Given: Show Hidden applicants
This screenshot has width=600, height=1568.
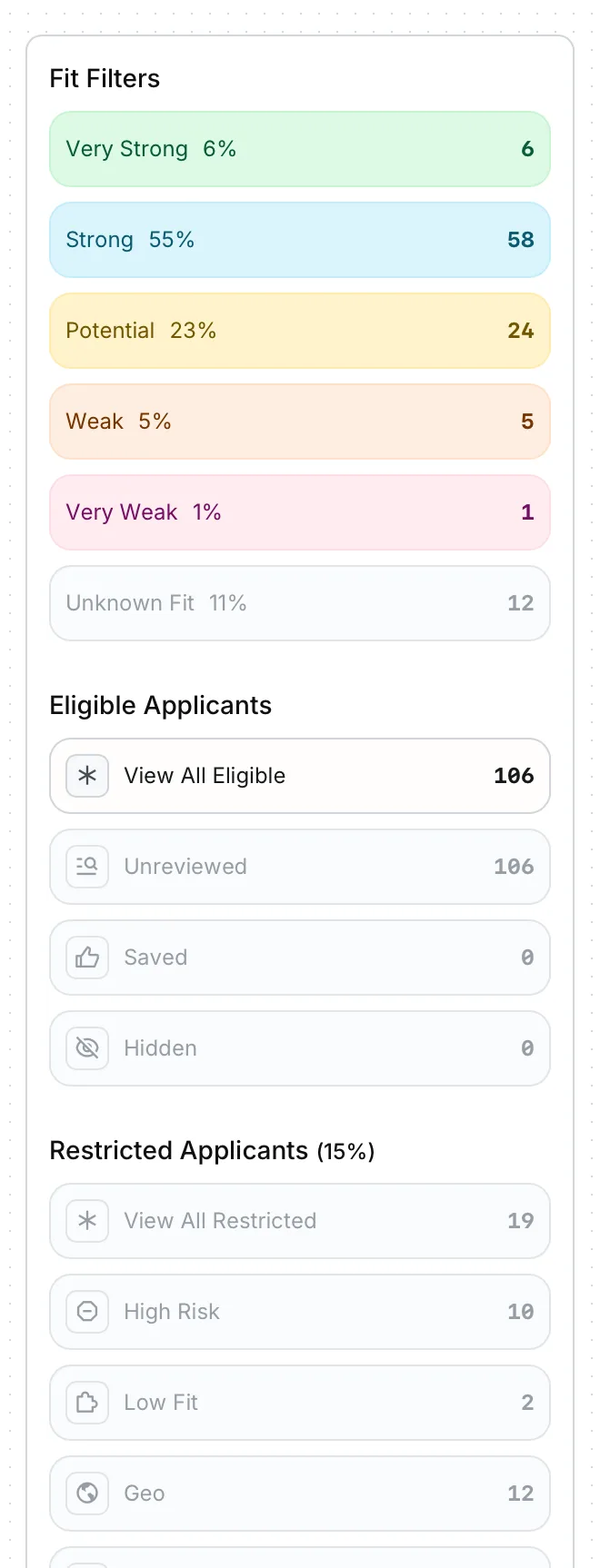Looking at the screenshot, I should pos(300,1048).
